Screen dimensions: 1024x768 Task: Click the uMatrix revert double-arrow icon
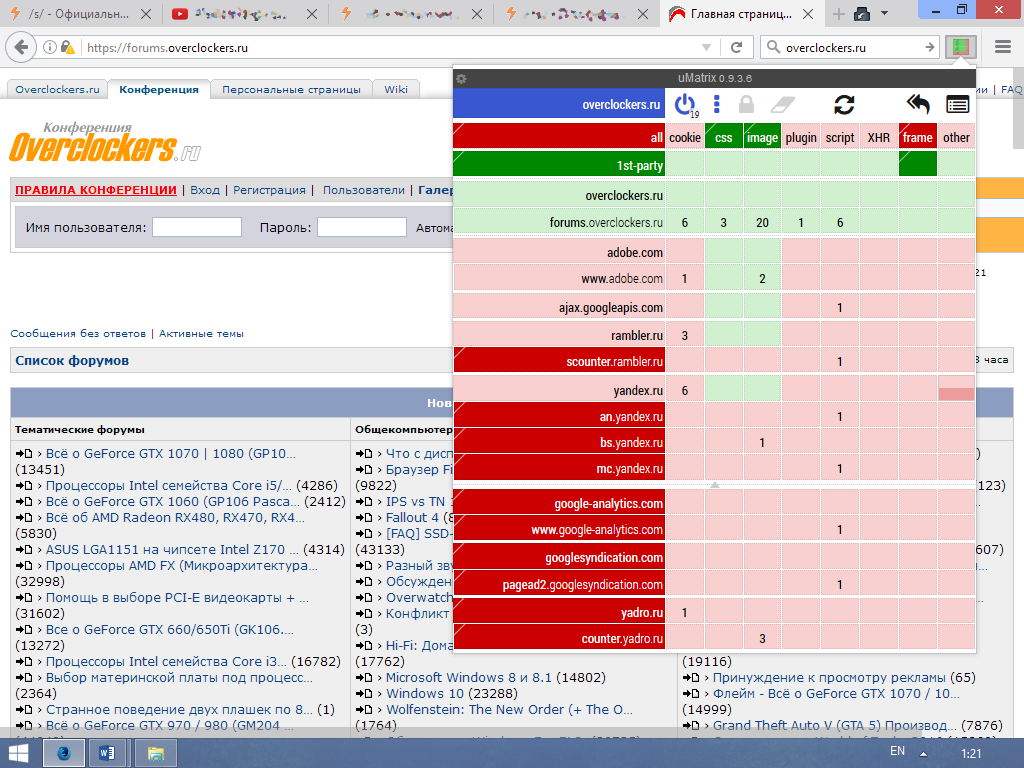point(918,104)
